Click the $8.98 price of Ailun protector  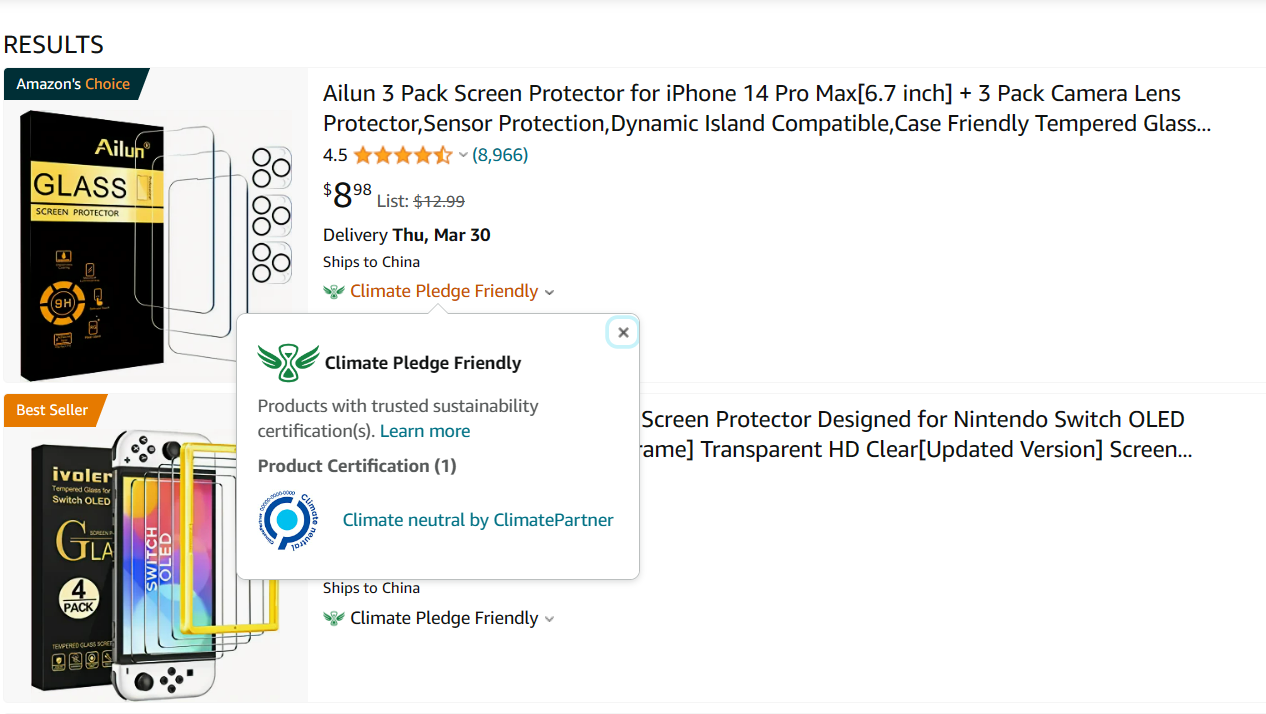click(x=348, y=194)
